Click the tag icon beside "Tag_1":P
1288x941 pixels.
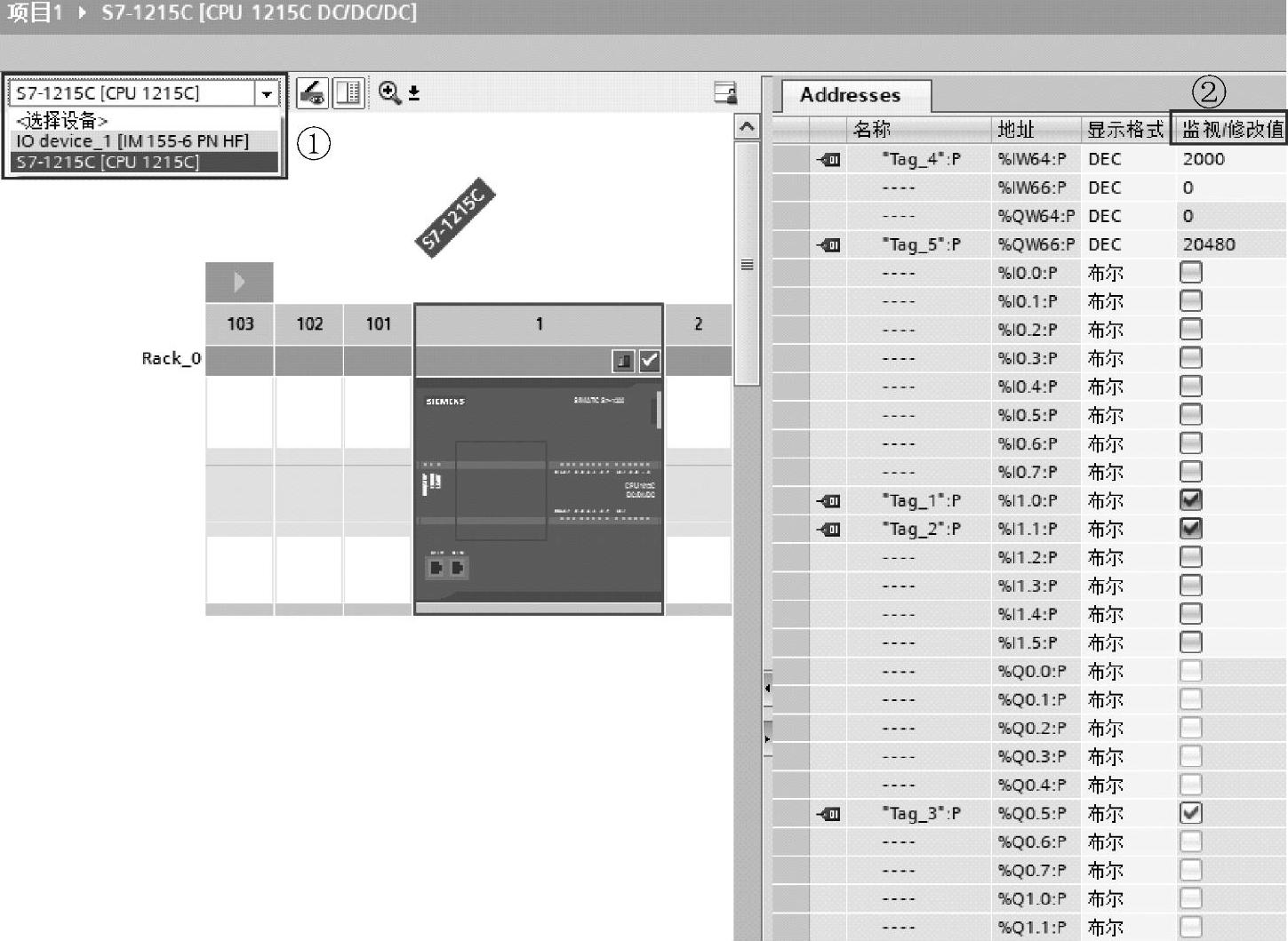coord(828,501)
